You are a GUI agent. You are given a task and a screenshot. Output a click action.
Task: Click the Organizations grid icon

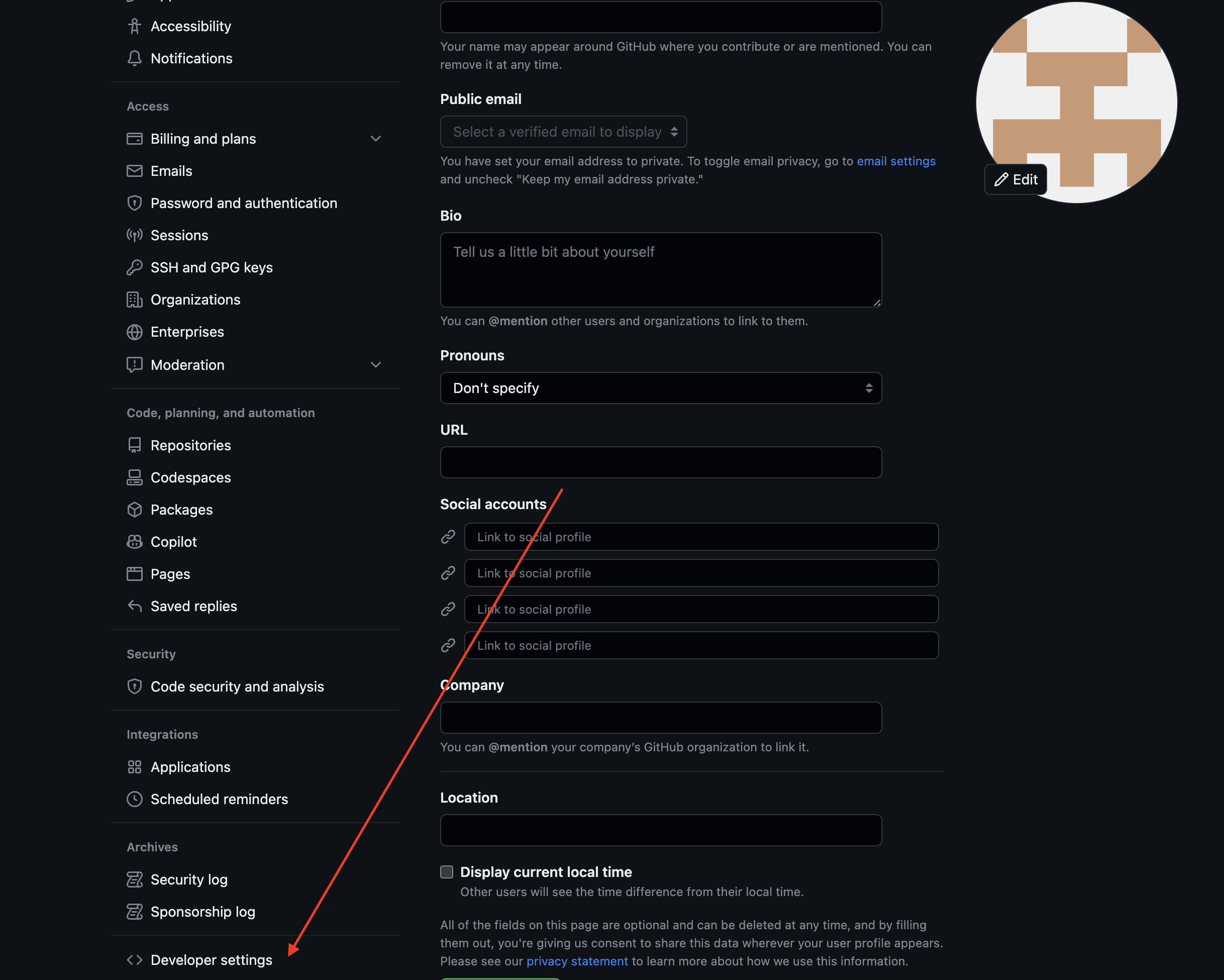click(x=133, y=299)
